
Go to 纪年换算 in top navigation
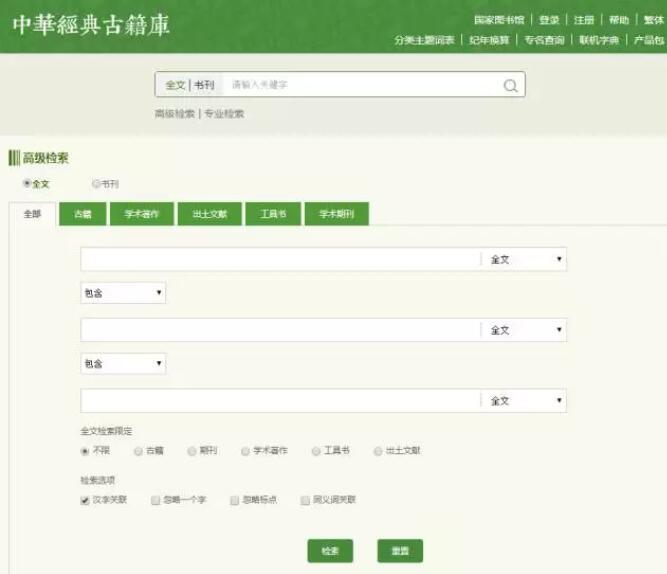[x=488, y=40]
